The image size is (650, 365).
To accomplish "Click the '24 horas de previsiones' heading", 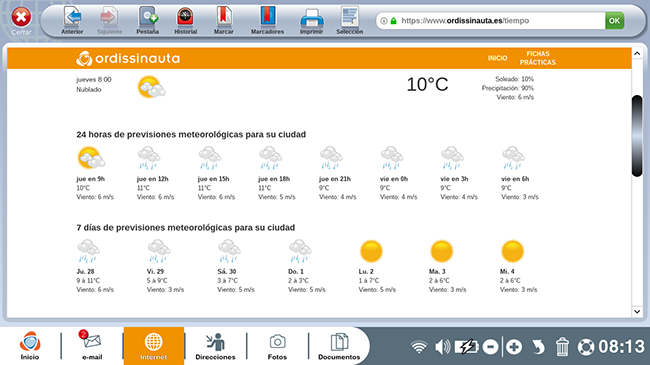I will pyautogui.click(x=191, y=134).
